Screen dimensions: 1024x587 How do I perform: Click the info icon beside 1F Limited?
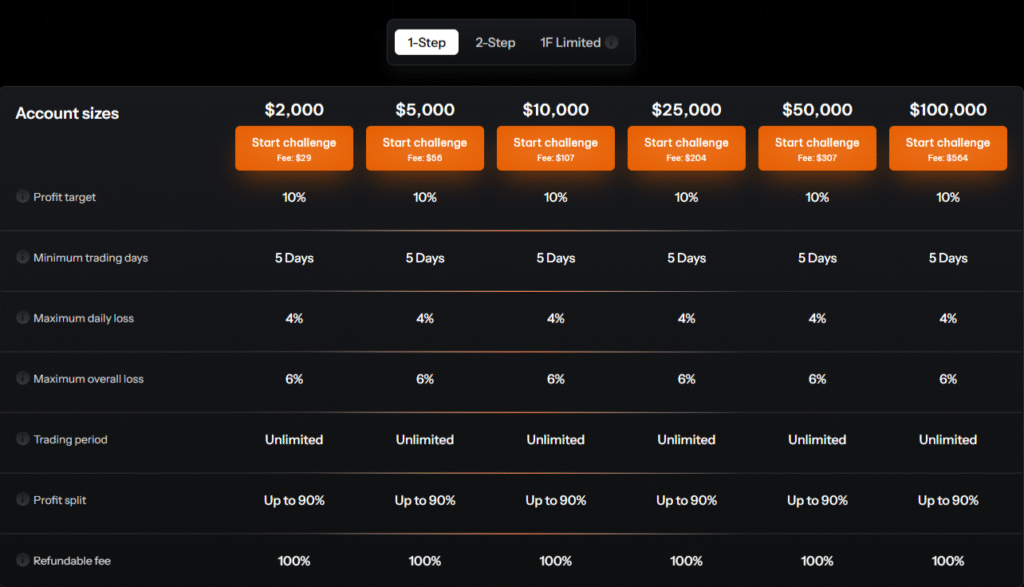click(613, 42)
